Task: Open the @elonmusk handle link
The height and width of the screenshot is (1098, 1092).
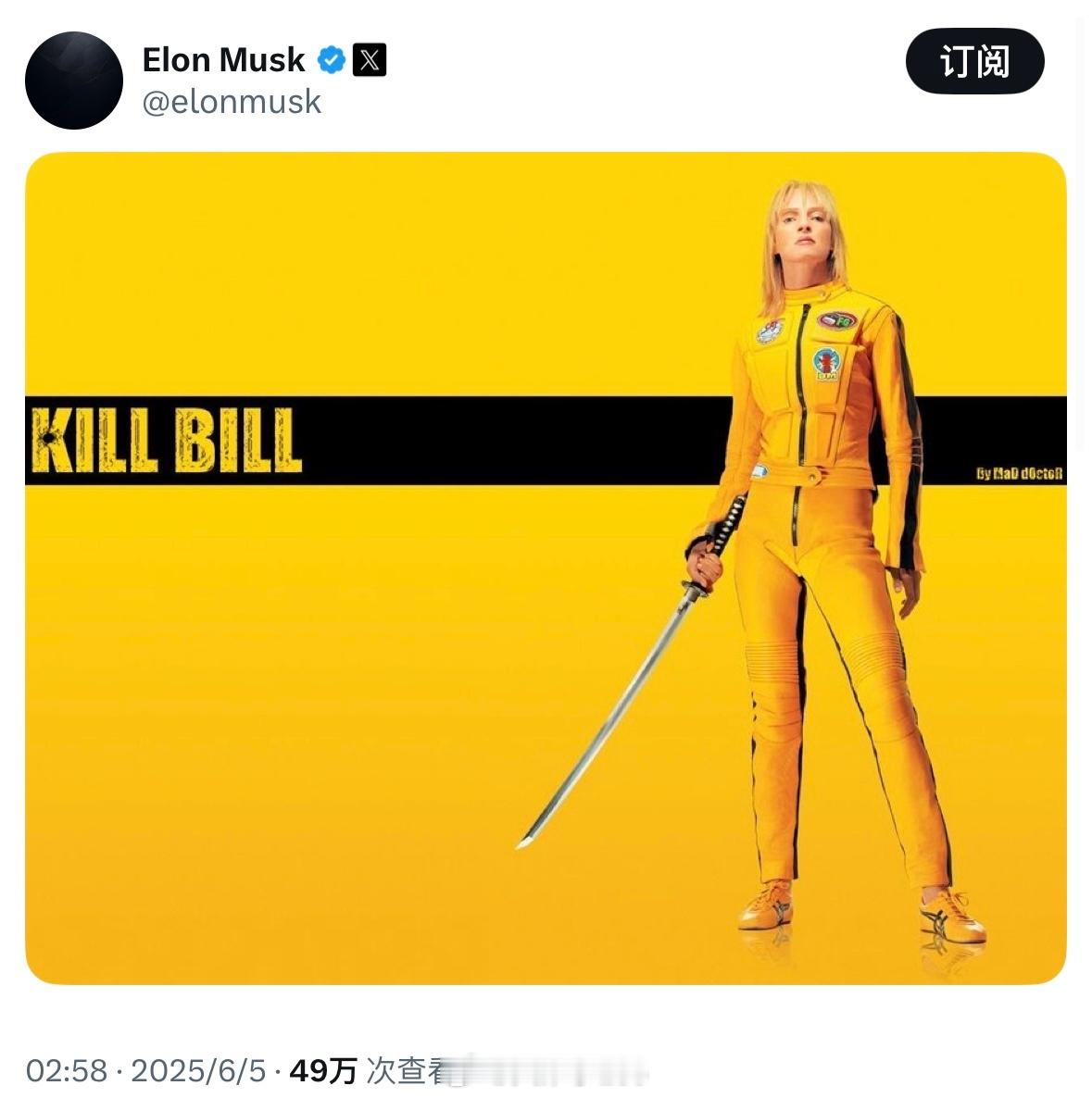Action: click(232, 102)
